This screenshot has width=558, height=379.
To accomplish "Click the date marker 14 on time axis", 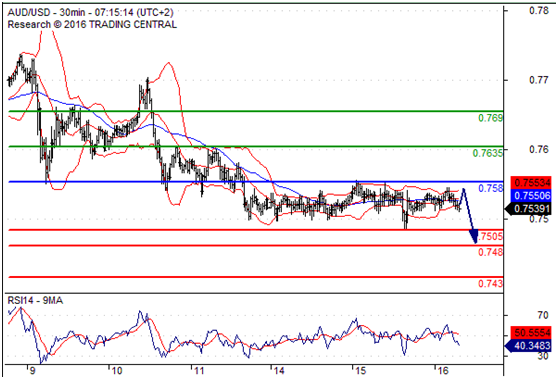I will [x=279, y=371].
